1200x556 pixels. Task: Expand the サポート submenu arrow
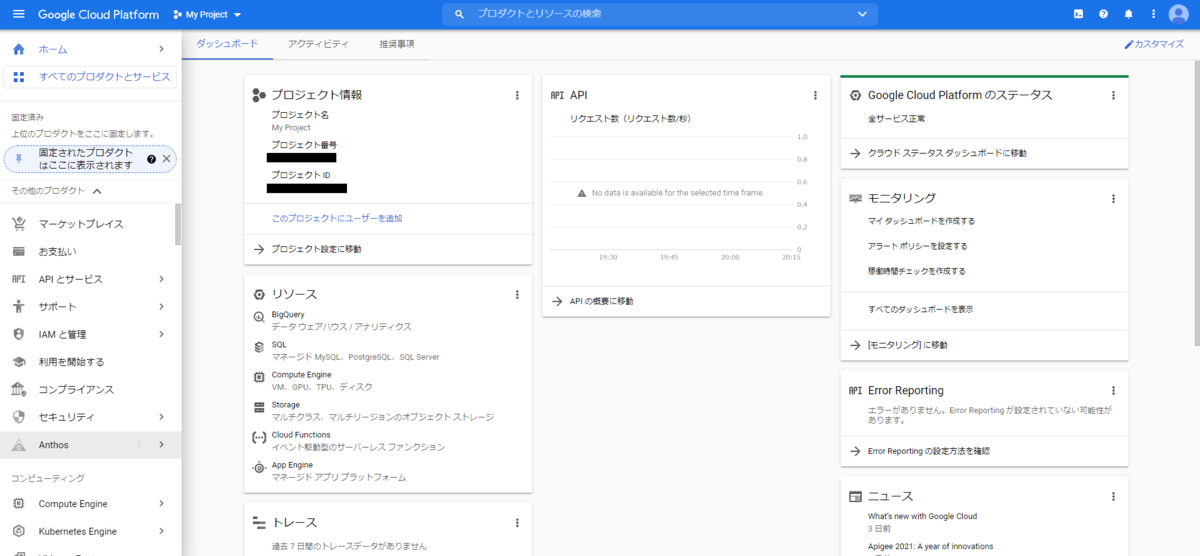point(161,306)
